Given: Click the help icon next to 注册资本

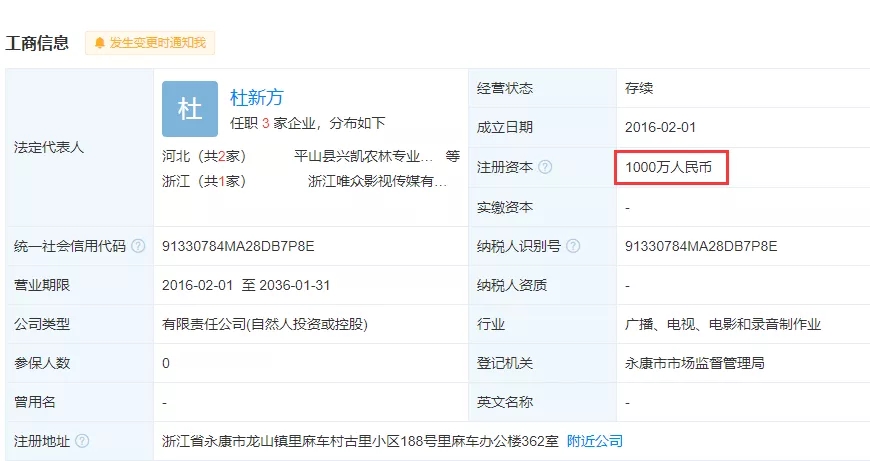Looking at the screenshot, I should pos(545,167).
